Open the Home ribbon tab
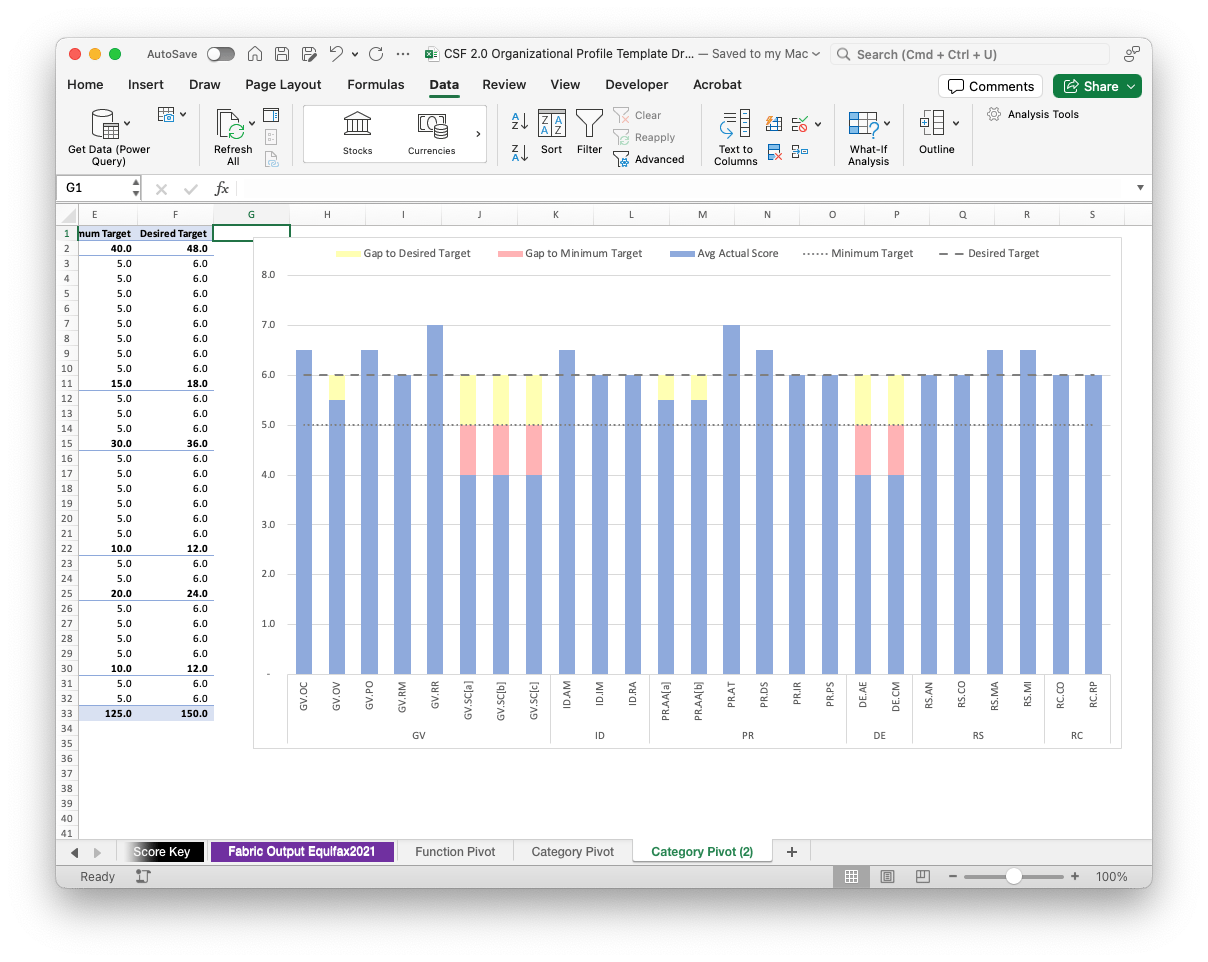 (x=85, y=85)
